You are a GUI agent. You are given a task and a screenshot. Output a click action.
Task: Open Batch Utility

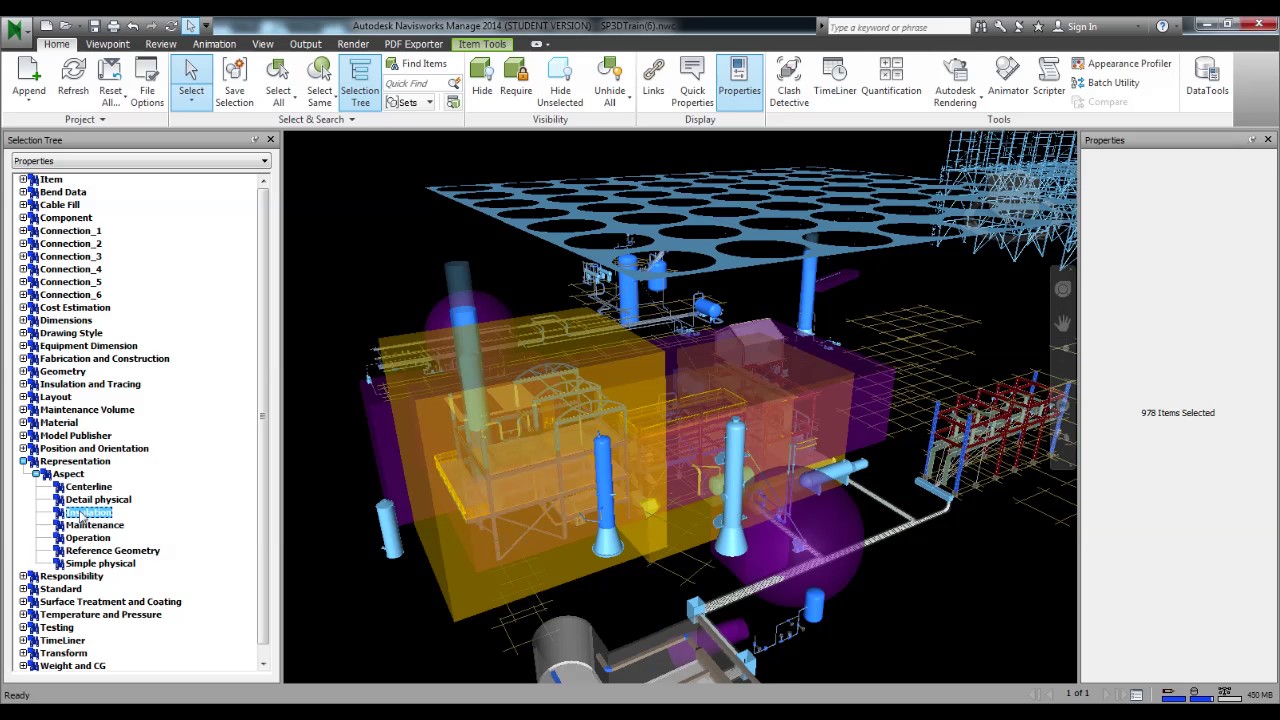(1105, 83)
